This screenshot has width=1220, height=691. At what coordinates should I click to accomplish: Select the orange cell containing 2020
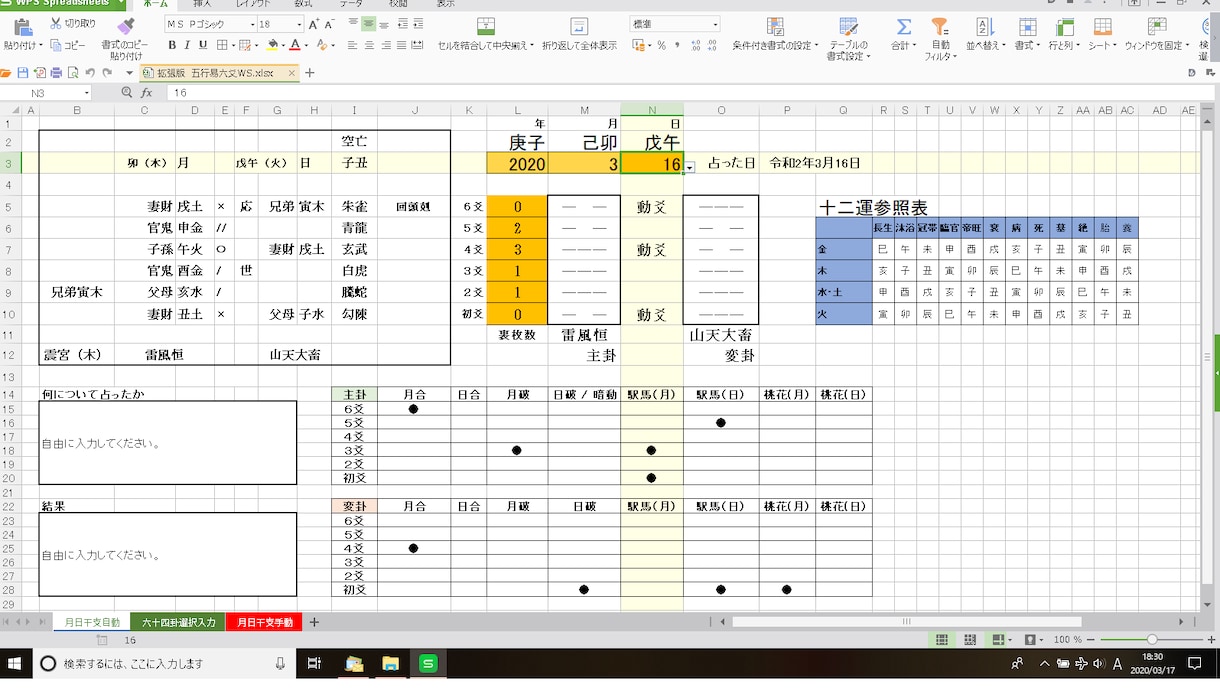(517, 164)
